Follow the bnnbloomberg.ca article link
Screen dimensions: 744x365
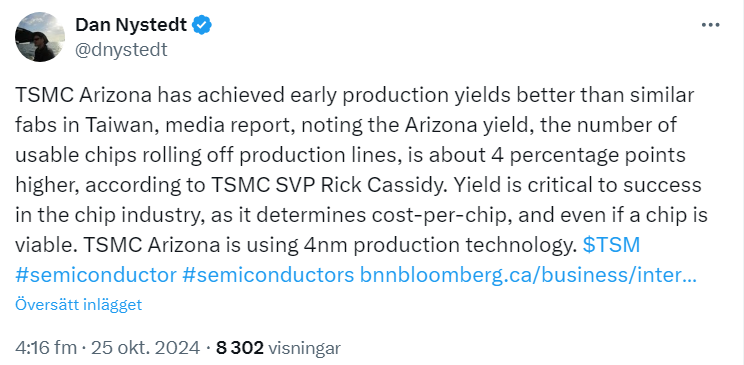pos(528,275)
